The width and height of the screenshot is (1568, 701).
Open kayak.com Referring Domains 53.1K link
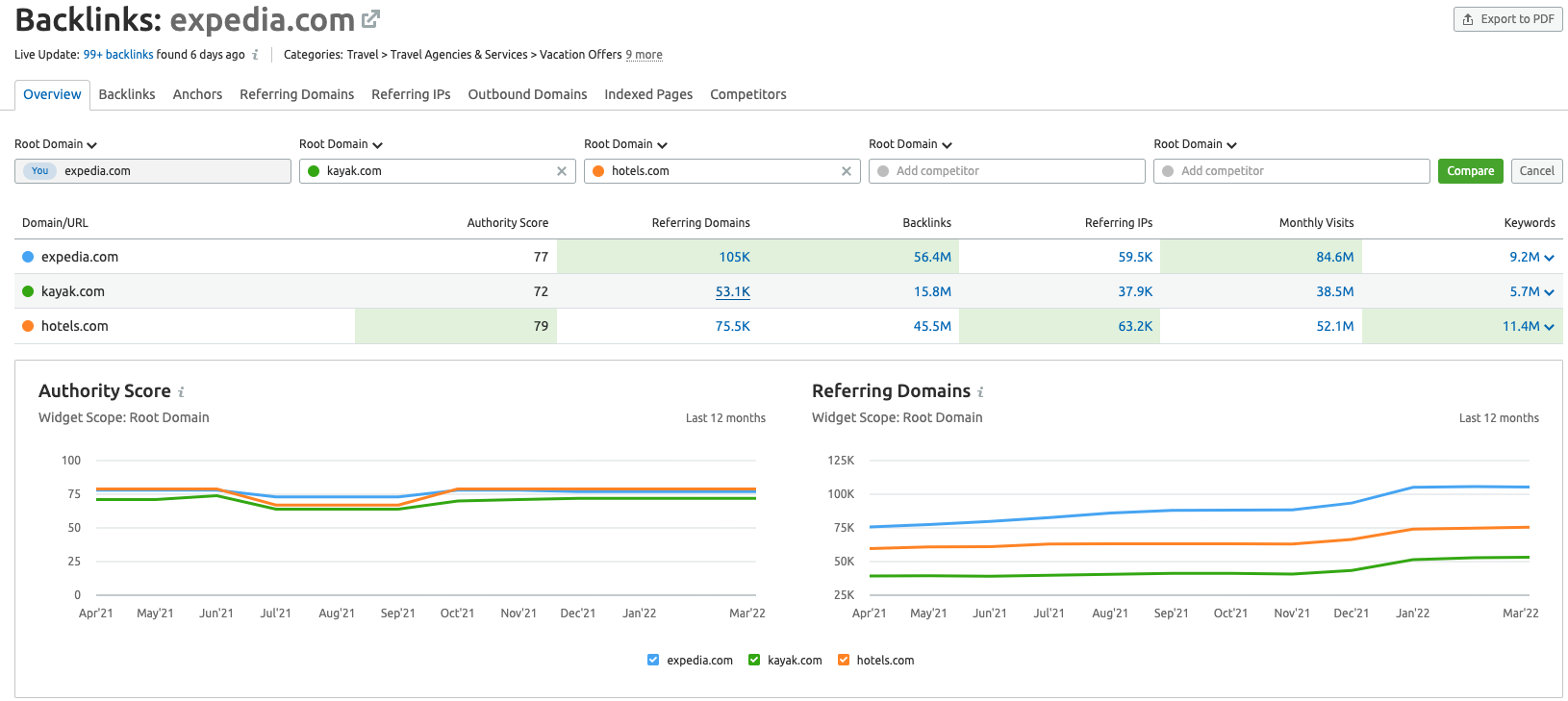click(x=732, y=291)
